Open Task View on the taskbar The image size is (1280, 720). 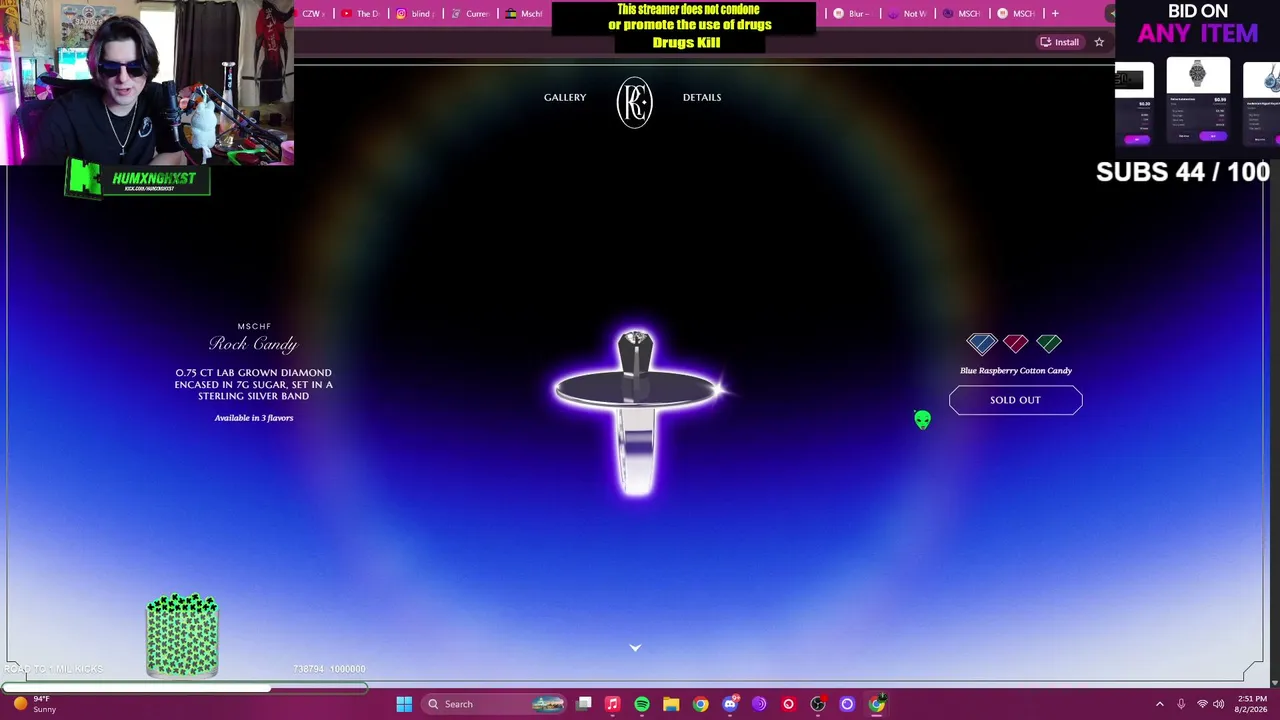click(584, 704)
